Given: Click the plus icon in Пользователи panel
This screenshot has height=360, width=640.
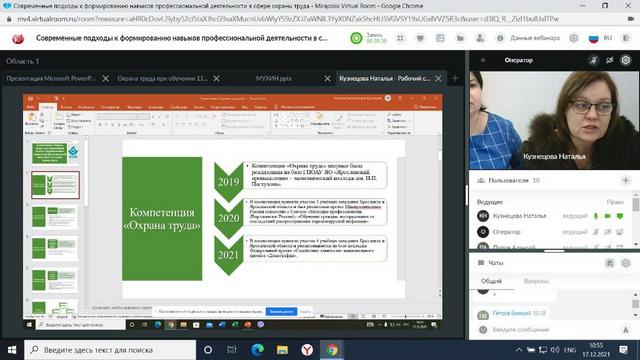Looking at the screenshot, I should pyautogui.click(x=625, y=180).
